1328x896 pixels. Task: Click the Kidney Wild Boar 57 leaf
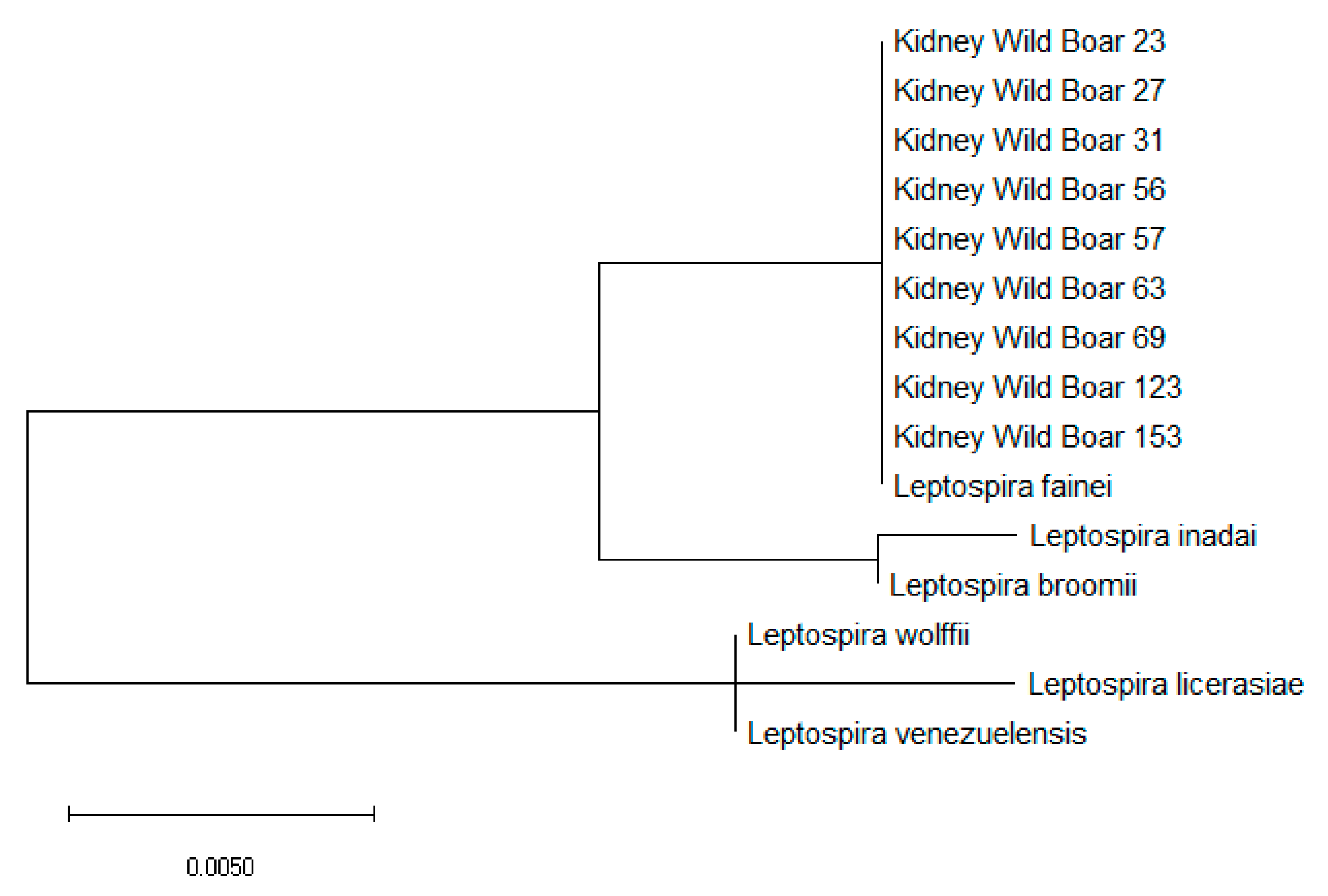1029,239
